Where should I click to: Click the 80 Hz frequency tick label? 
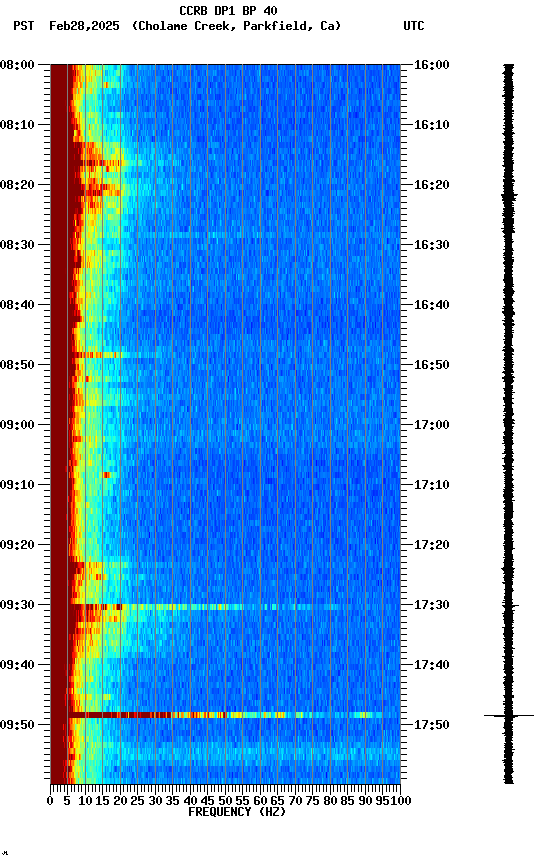[x=330, y=801]
